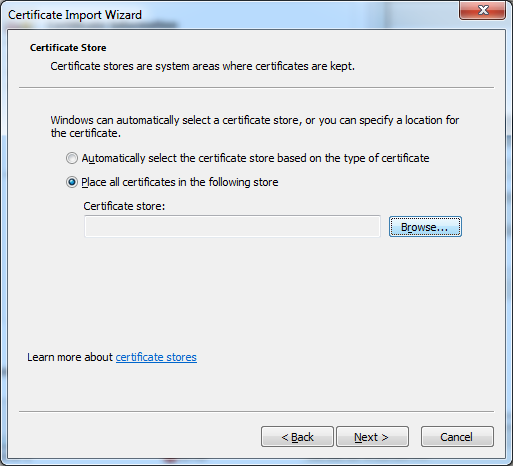
Task: Select the Place all certificates radio button
Action: [x=72, y=182]
